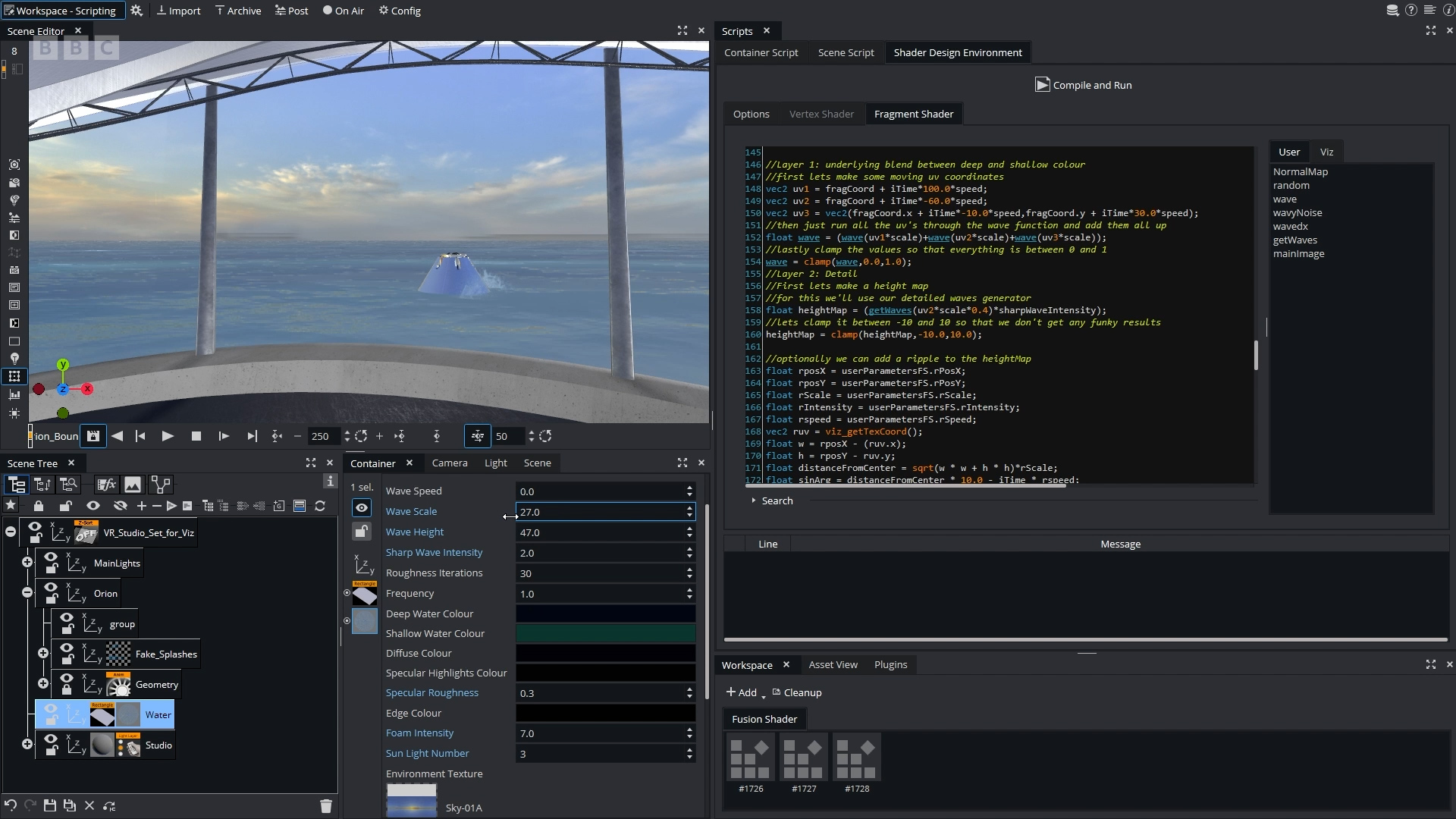Switch to the Vertex Shader tab
Viewport: 1456px width, 819px height.
pos(821,114)
